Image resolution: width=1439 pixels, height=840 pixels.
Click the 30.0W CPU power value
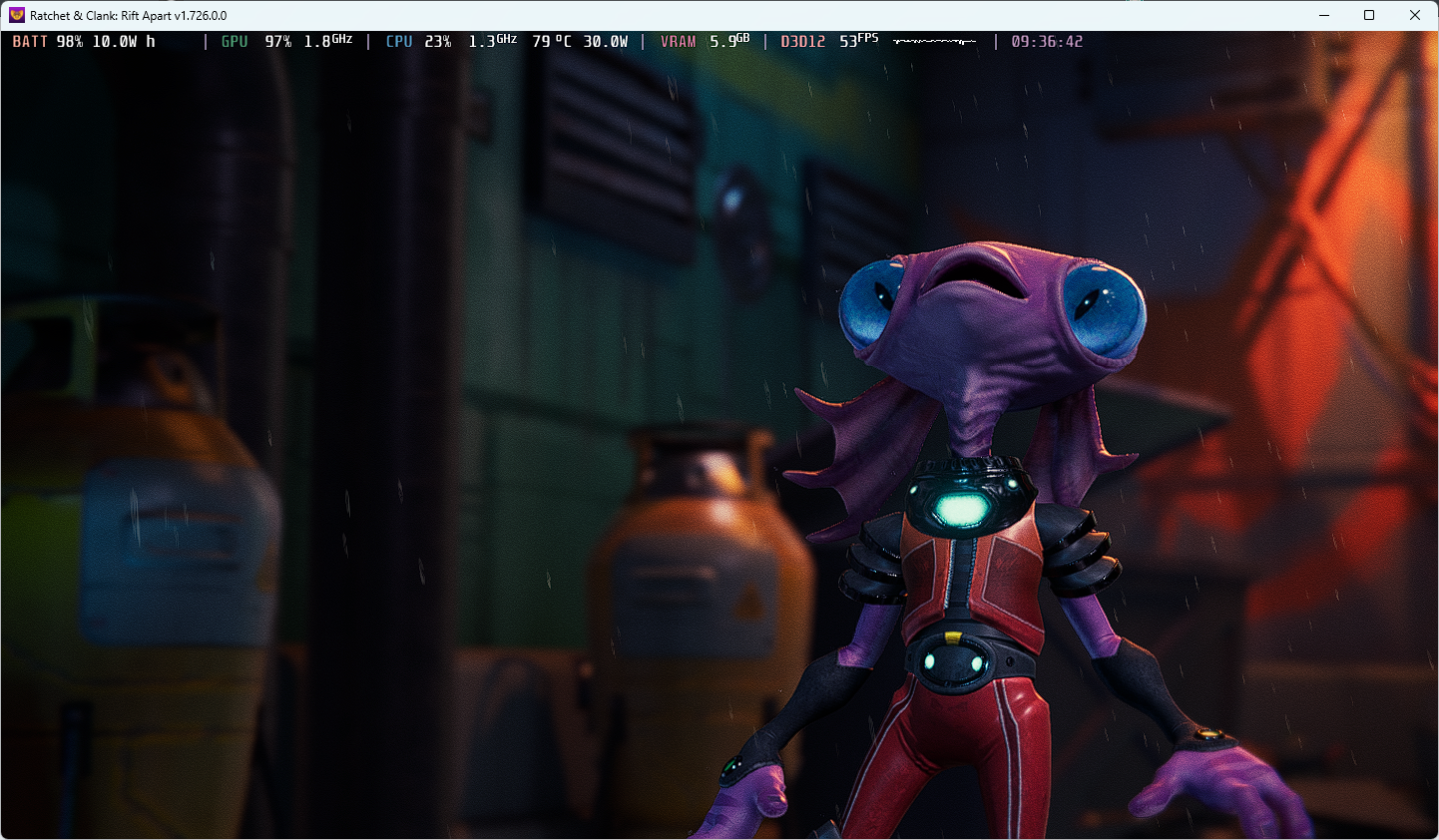[606, 42]
